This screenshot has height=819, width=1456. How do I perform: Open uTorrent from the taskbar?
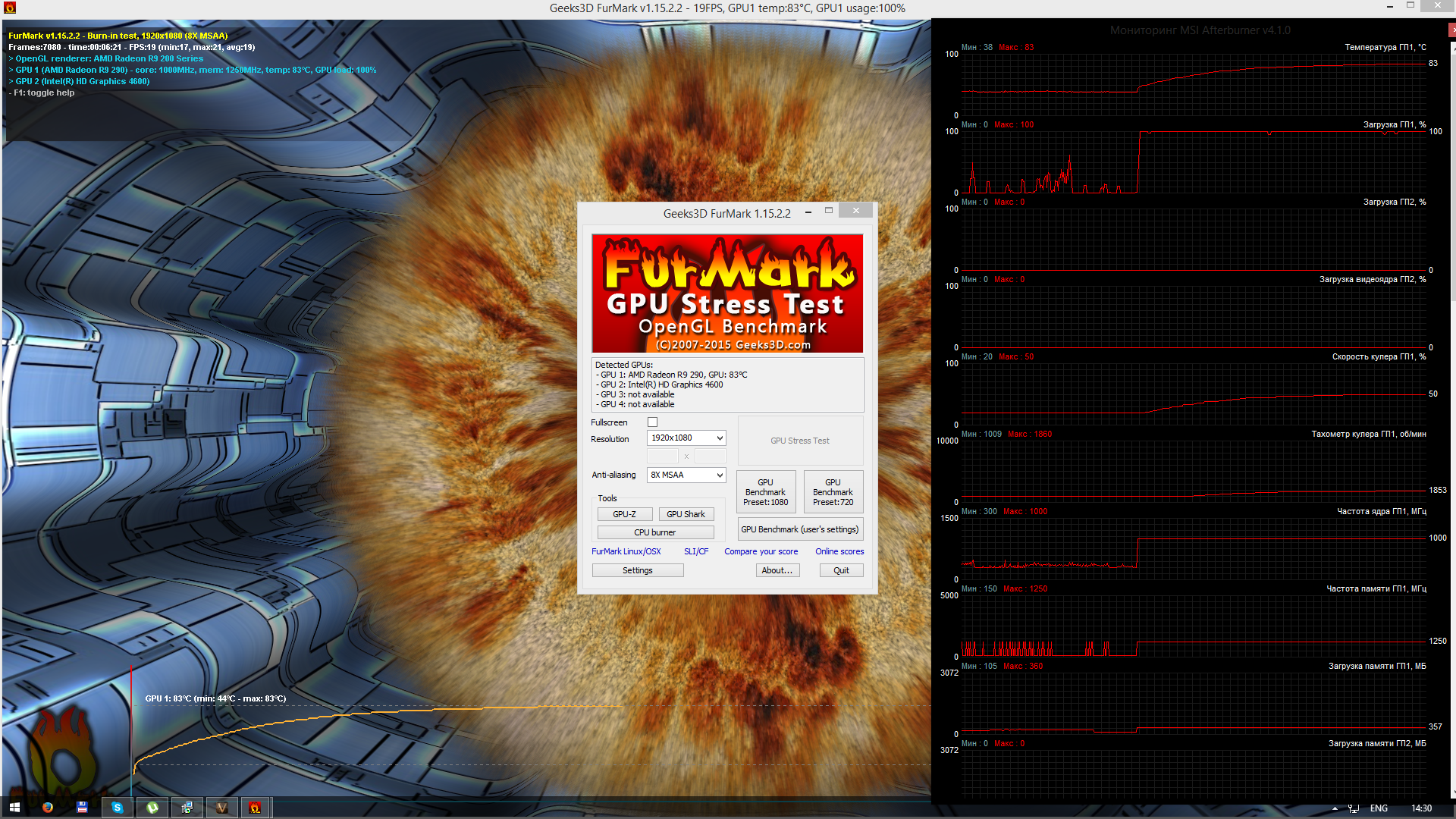pos(152,808)
